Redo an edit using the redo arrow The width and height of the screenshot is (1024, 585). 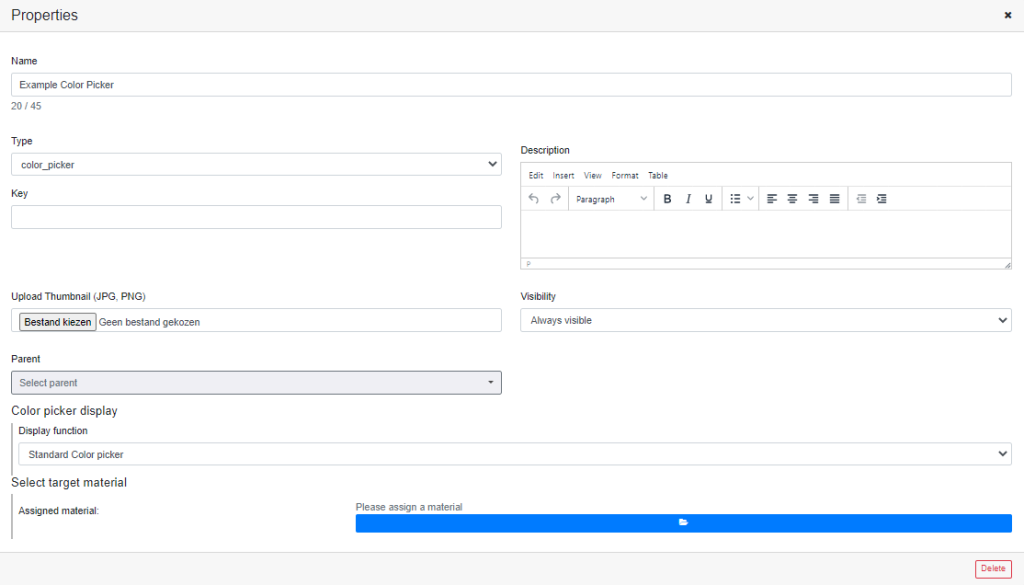554,198
